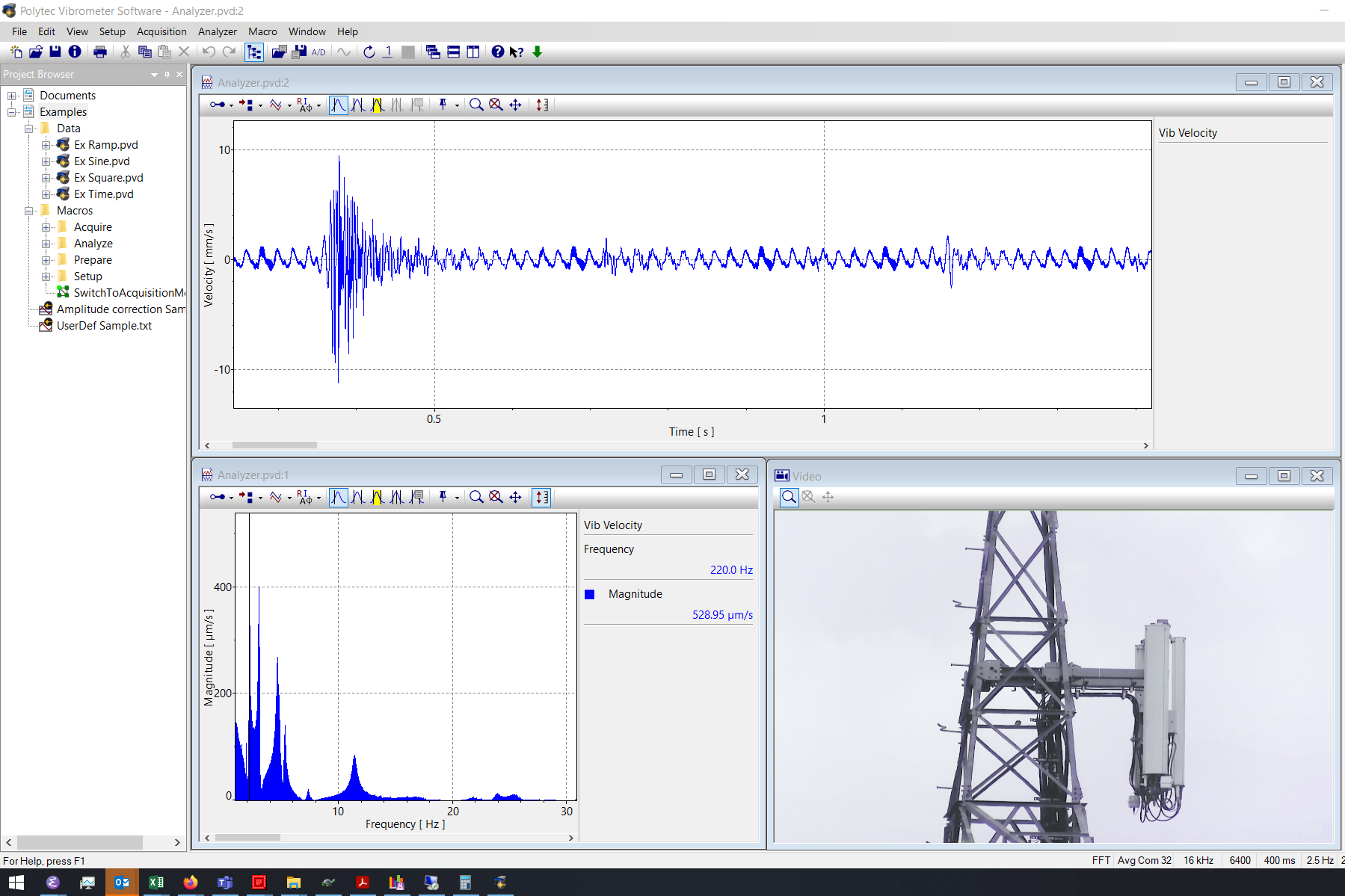Click the green download arrow icon
Screen dimensions: 1345x896
(x=537, y=52)
